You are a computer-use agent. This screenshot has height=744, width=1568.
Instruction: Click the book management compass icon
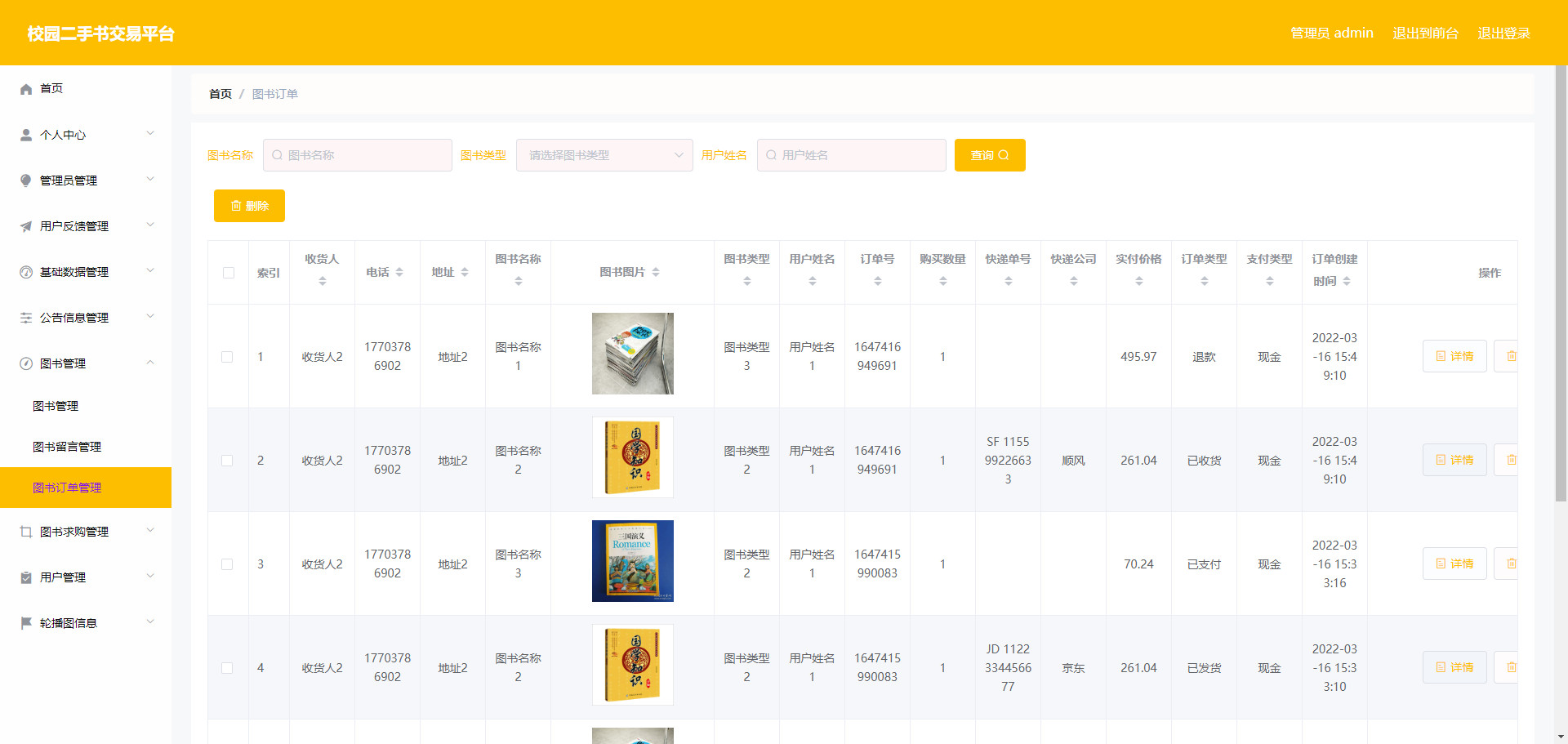26,363
